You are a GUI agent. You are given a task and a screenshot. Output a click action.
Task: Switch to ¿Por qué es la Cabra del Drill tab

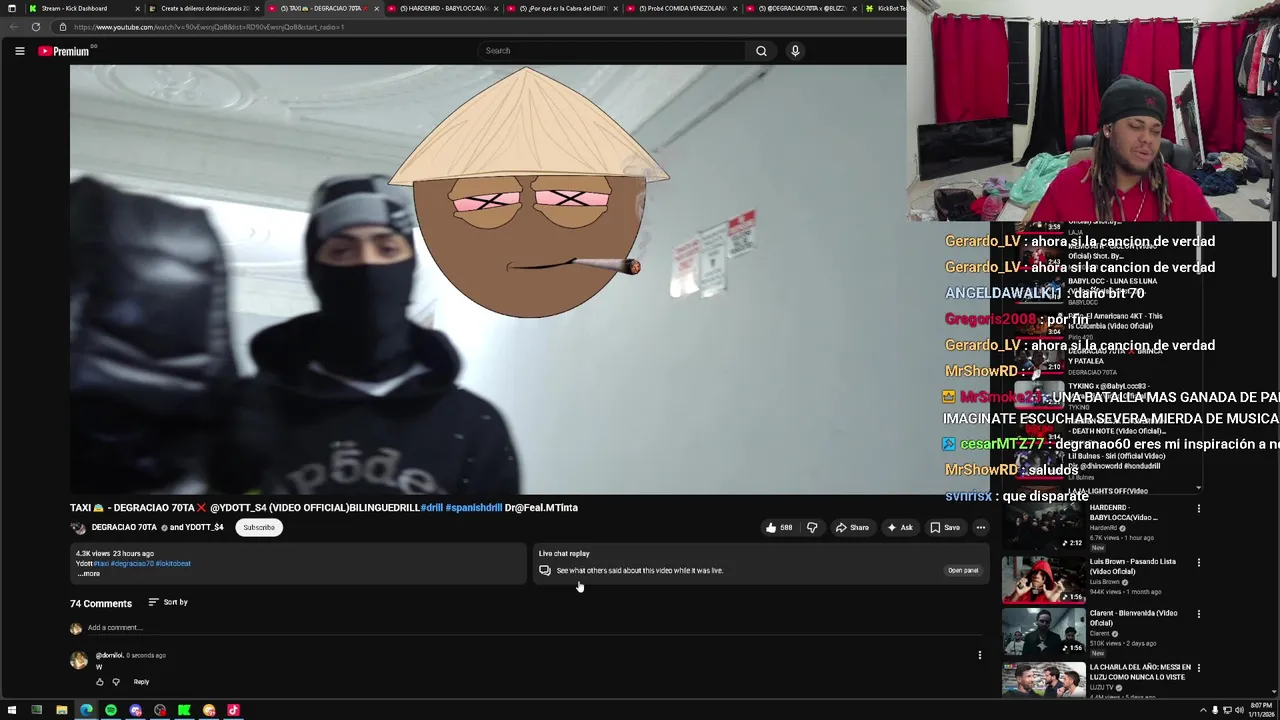[x=561, y=8]
